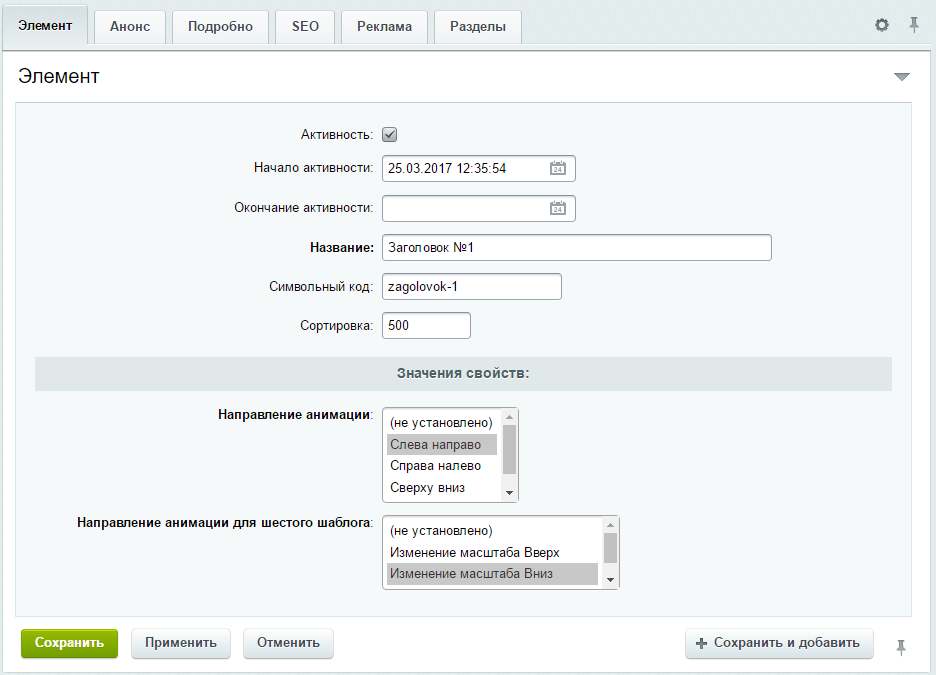The width and height of the screenshot is (936, 675).
Task: Click the Значения свойств section header
Action: pyautogui.click(x=463, y=374)
